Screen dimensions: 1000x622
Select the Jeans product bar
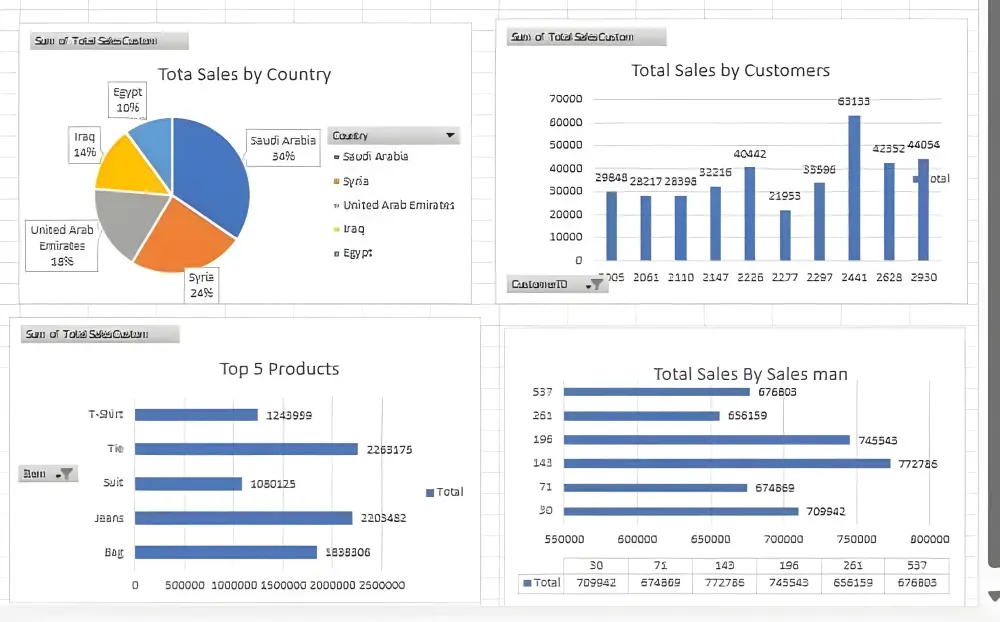[244, 518]
